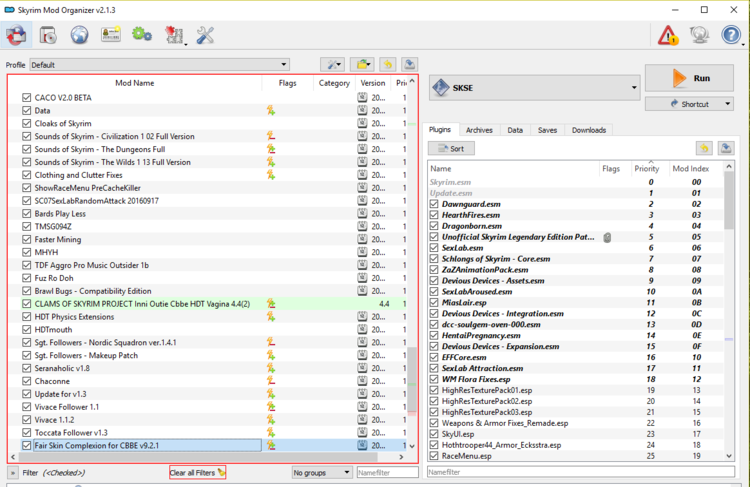Click the save backup icon in the Plugins pane
750x487 pixels.
pos(726,148)
